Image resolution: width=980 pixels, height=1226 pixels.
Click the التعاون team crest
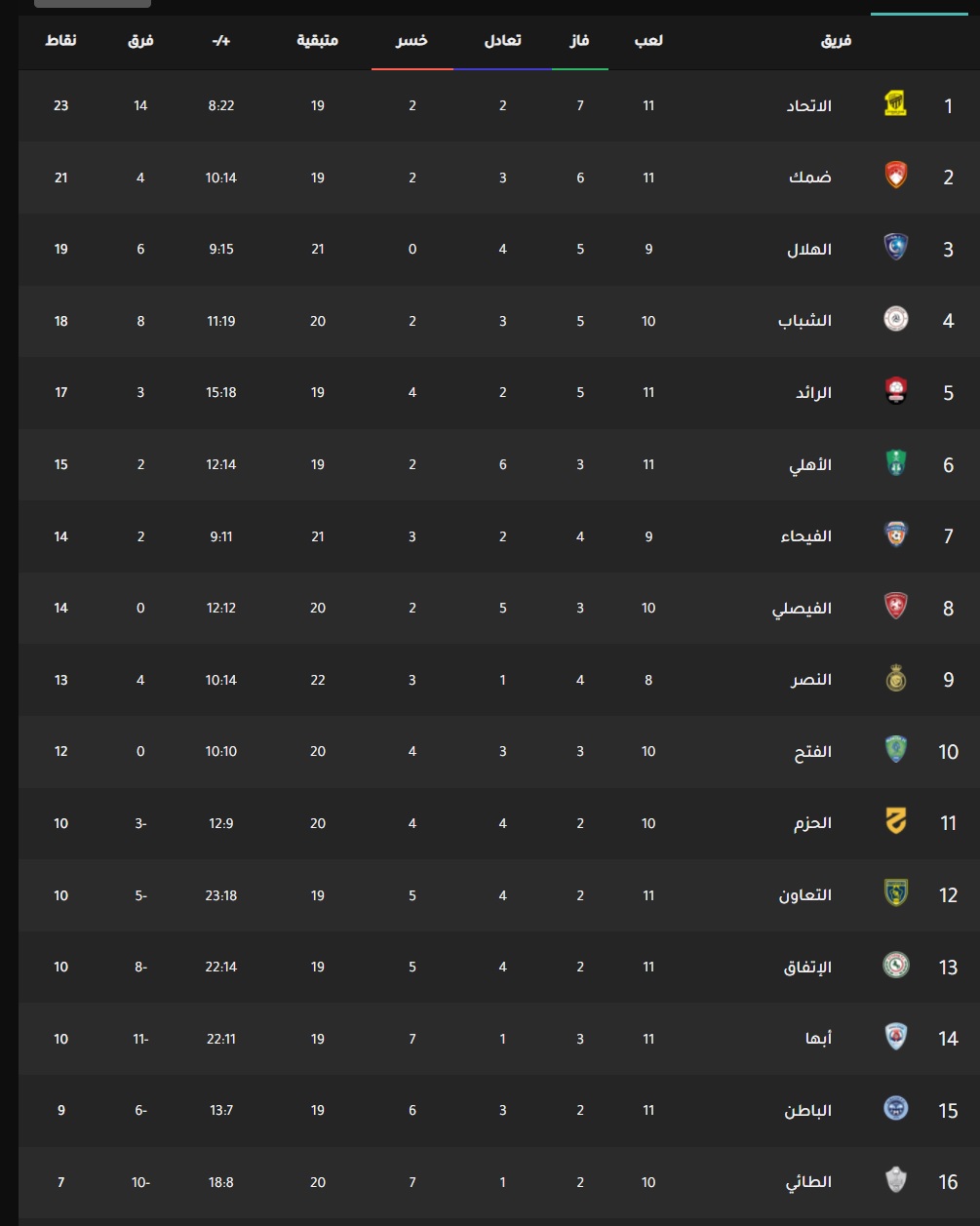click(x=895, y=893)
